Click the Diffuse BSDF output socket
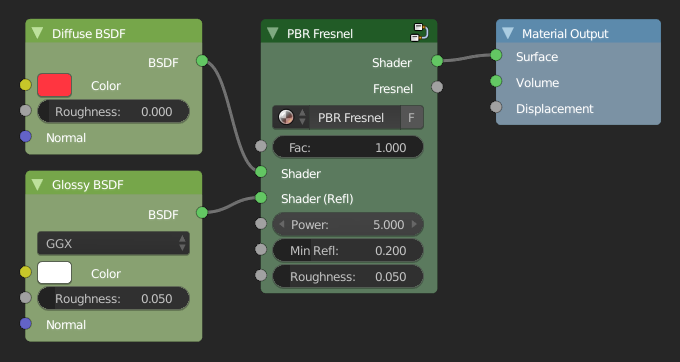This screenshot has width=680, height=362. (x=202, y=61)
